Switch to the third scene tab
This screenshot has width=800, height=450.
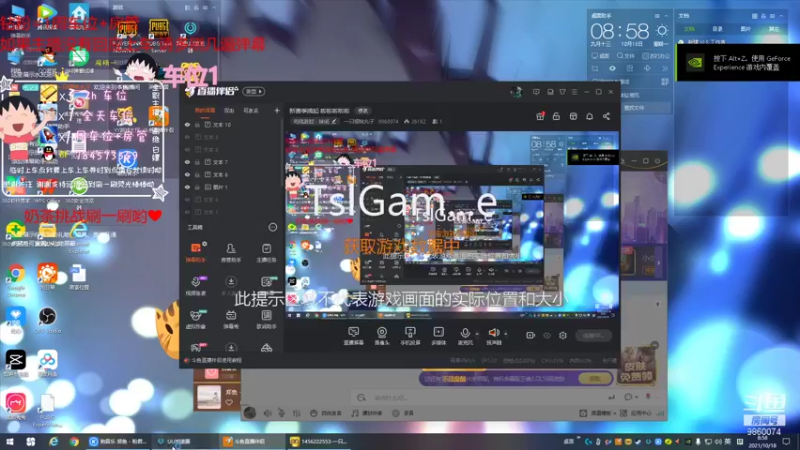tap(251, 110)
